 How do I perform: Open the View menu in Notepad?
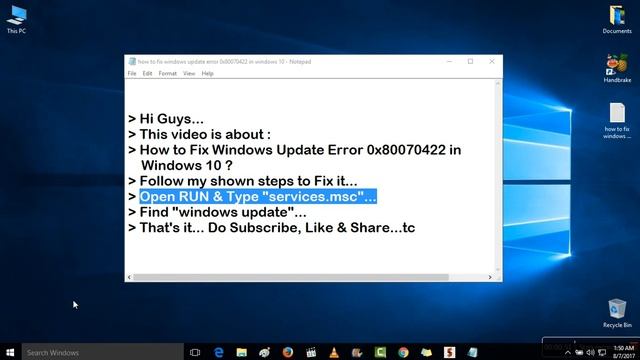pos(189,73)
